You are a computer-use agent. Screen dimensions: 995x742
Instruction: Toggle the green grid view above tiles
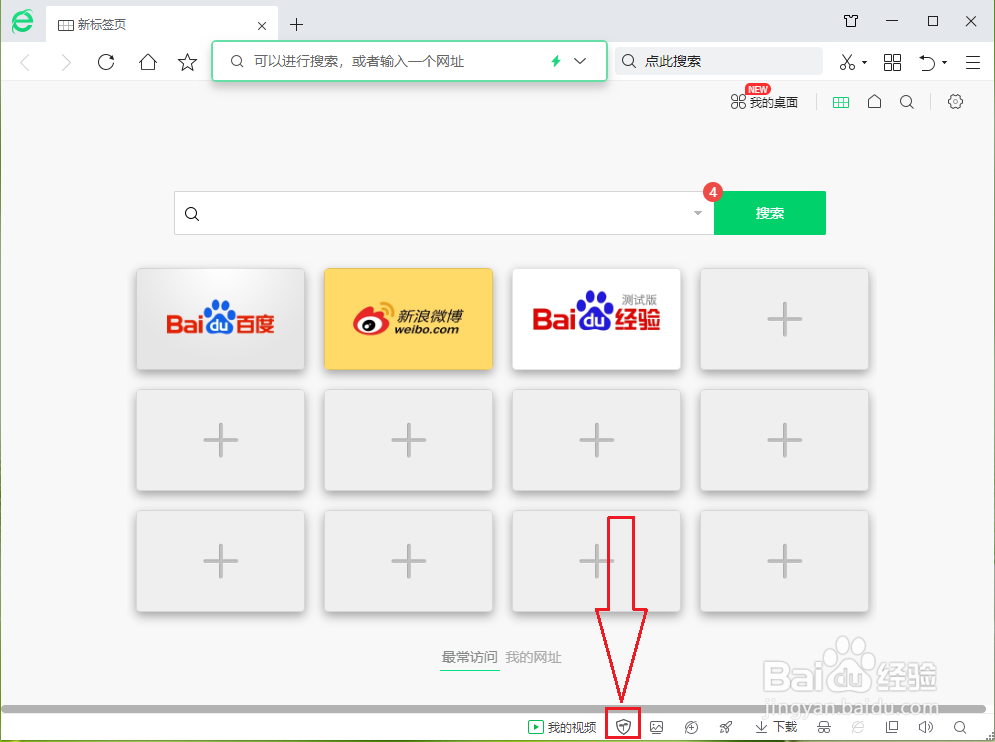click(x=841, y=101)
